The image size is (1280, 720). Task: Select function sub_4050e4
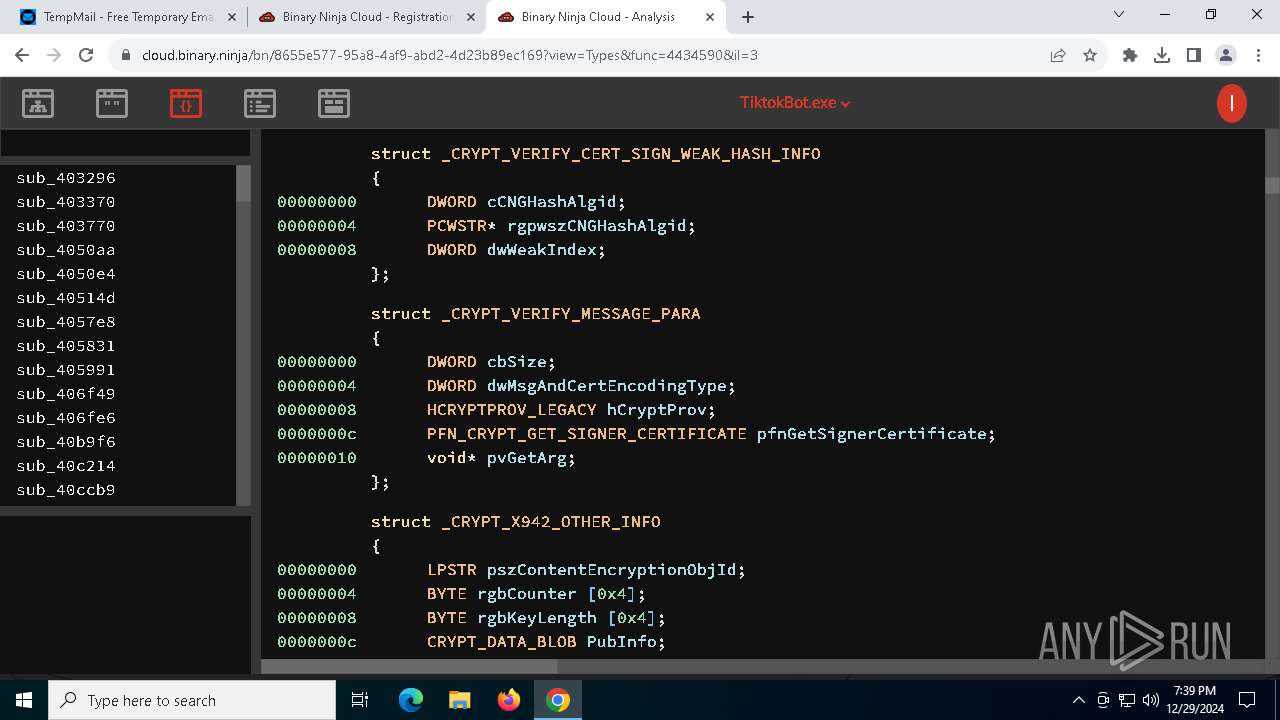tap(66, 274)
